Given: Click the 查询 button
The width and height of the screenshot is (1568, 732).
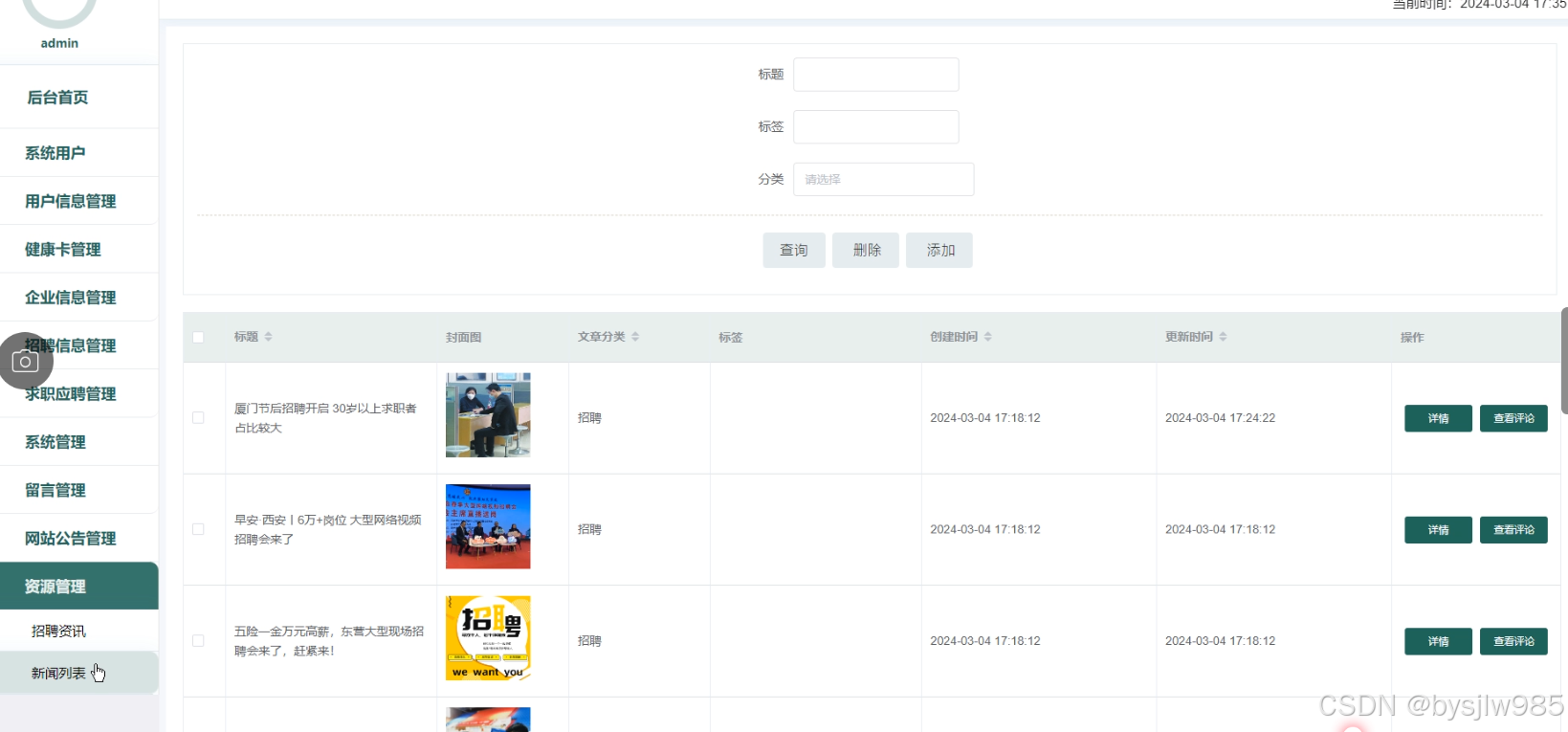Looking at the screenshot, I should pos(794,250).
